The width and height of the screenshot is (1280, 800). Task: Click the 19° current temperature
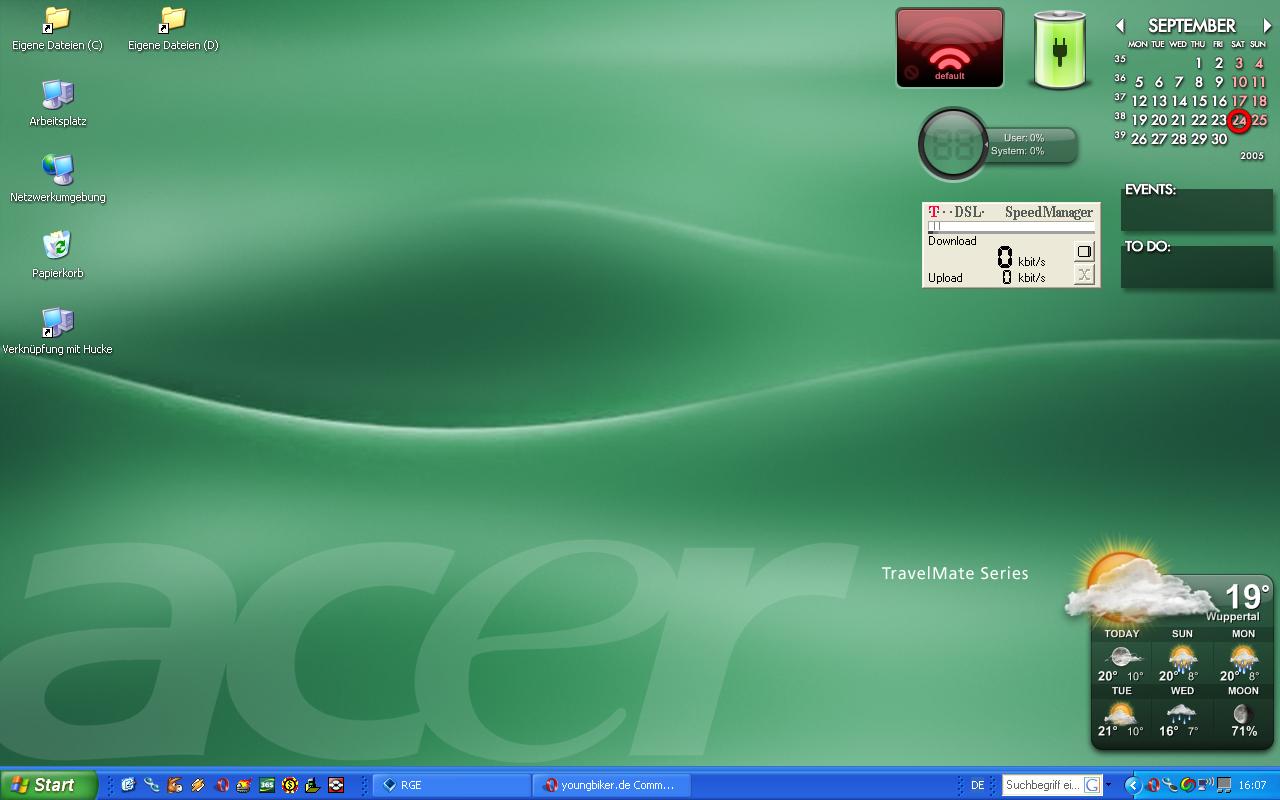pos(1246,596)
